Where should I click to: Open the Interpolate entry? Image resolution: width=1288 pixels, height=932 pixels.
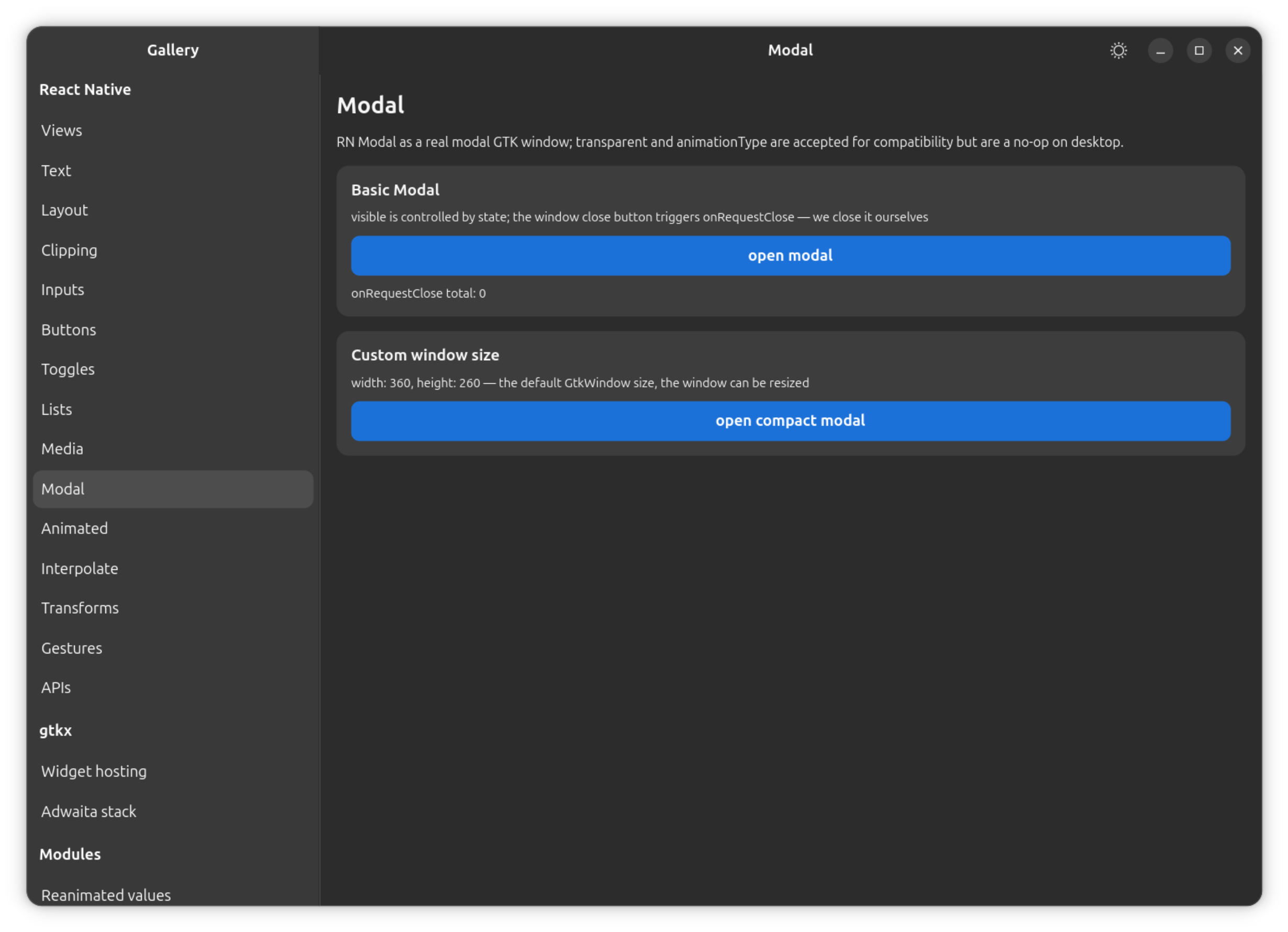pos(173,569)
